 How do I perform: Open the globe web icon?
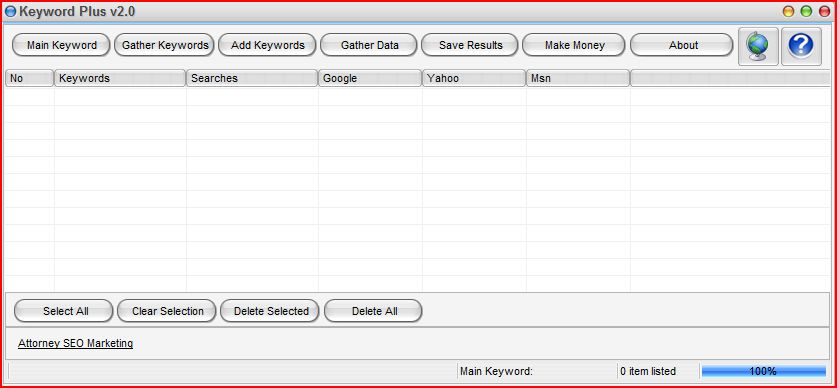click(758, 46)
